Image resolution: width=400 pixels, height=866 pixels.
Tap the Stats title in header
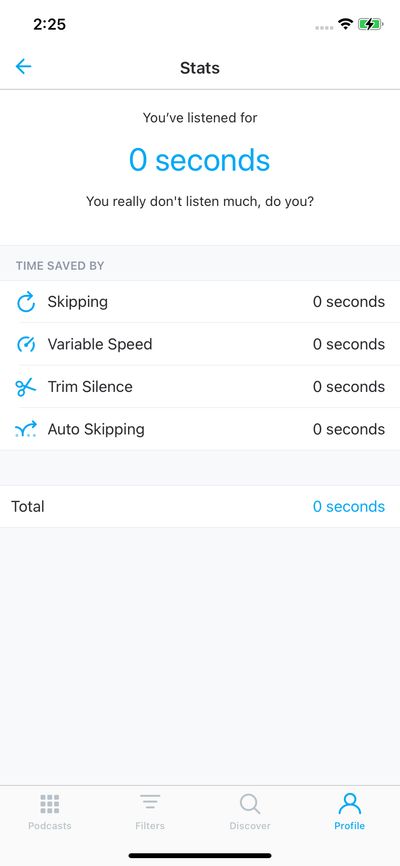coord(200,68)
